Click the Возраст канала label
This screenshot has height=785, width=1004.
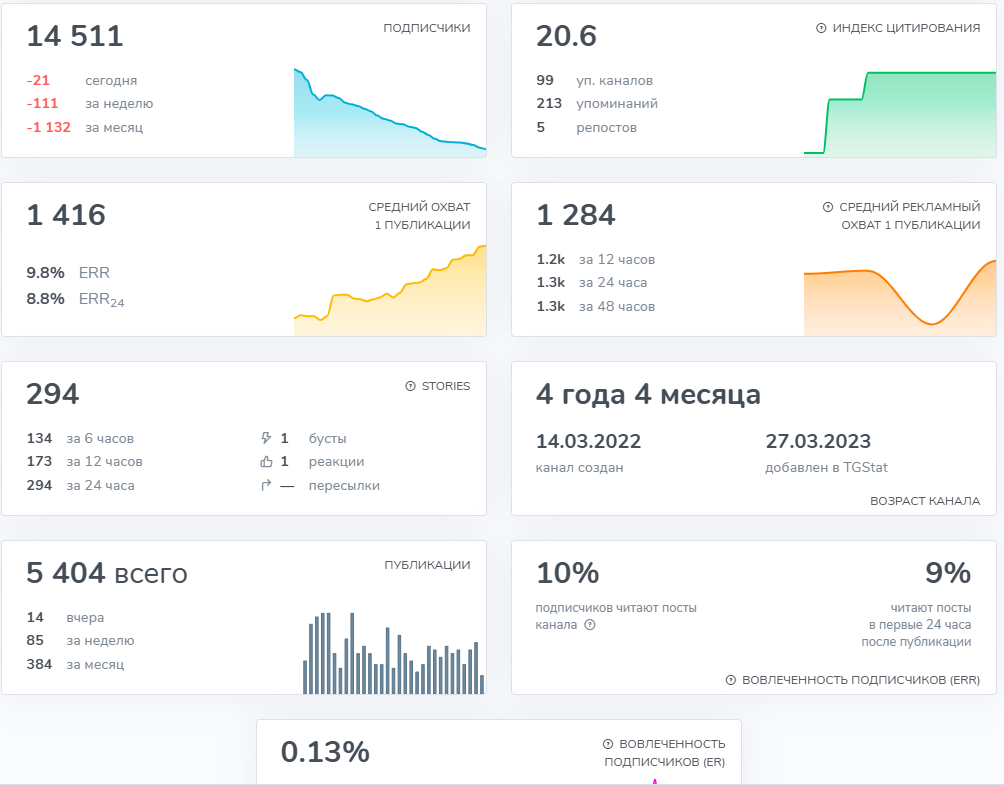point(925,501)
